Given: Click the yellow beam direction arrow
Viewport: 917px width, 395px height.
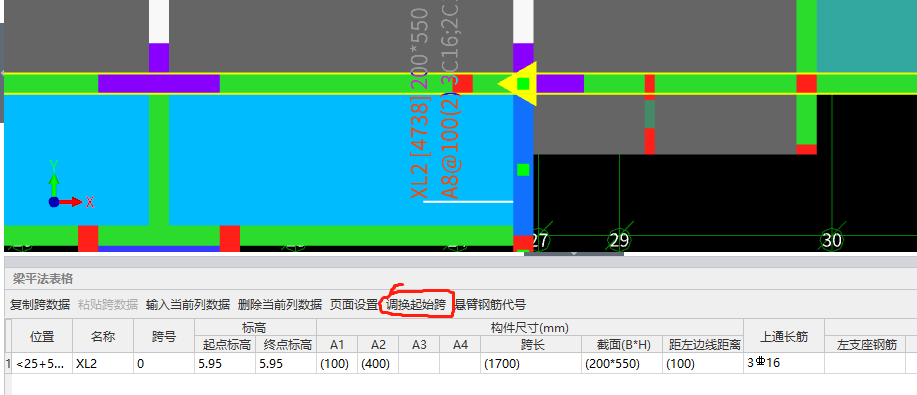Looking at the screenshot, I should coord(517,84).
